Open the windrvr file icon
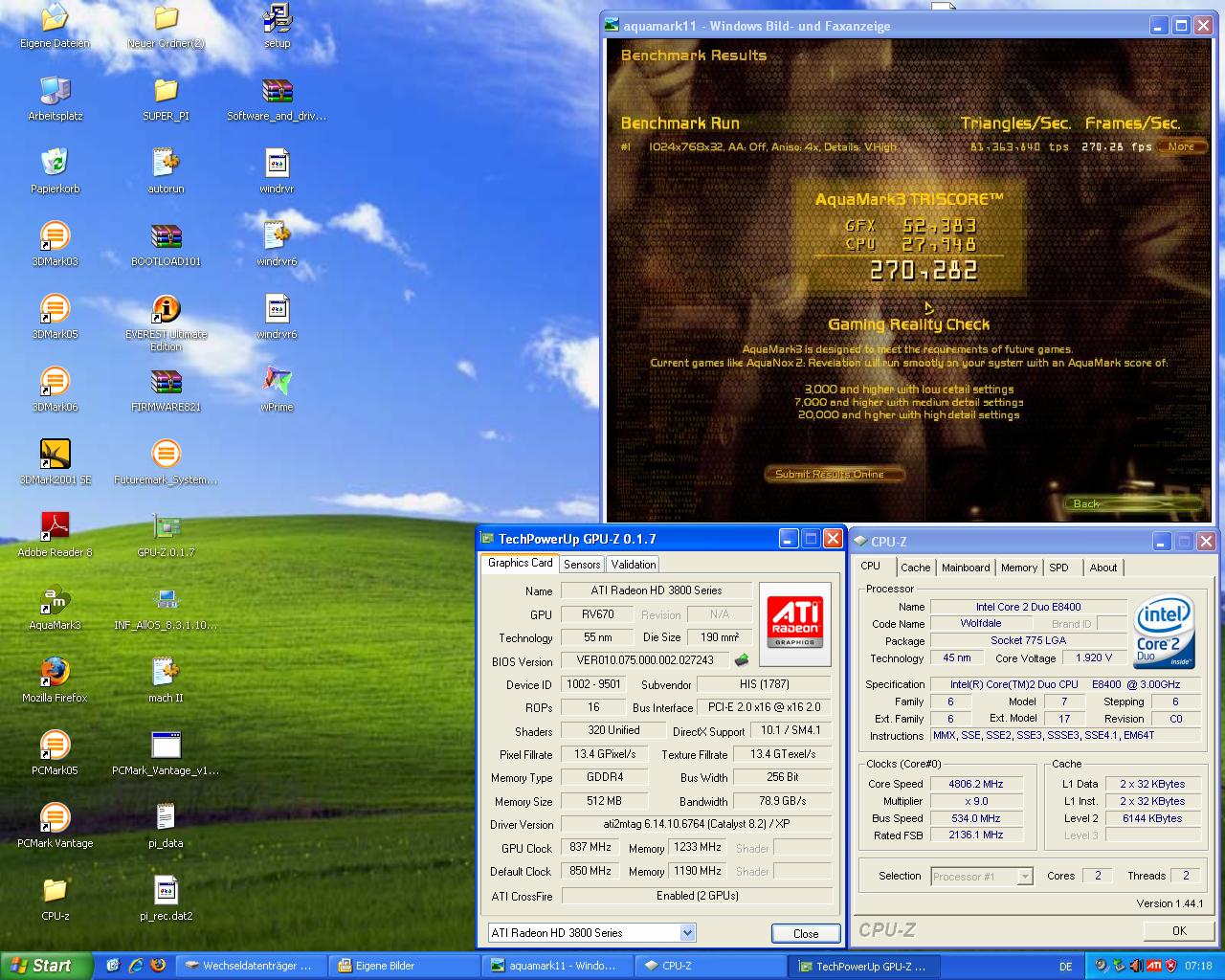Viewport: 1225px width, 980px height. point(277,163)
